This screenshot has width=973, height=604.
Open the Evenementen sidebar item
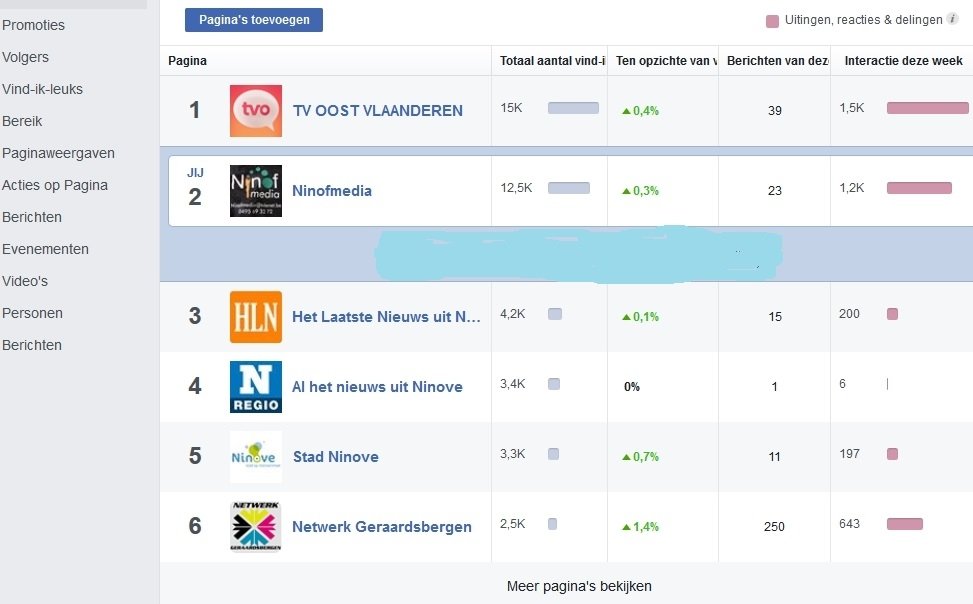[x=46, y=249]
